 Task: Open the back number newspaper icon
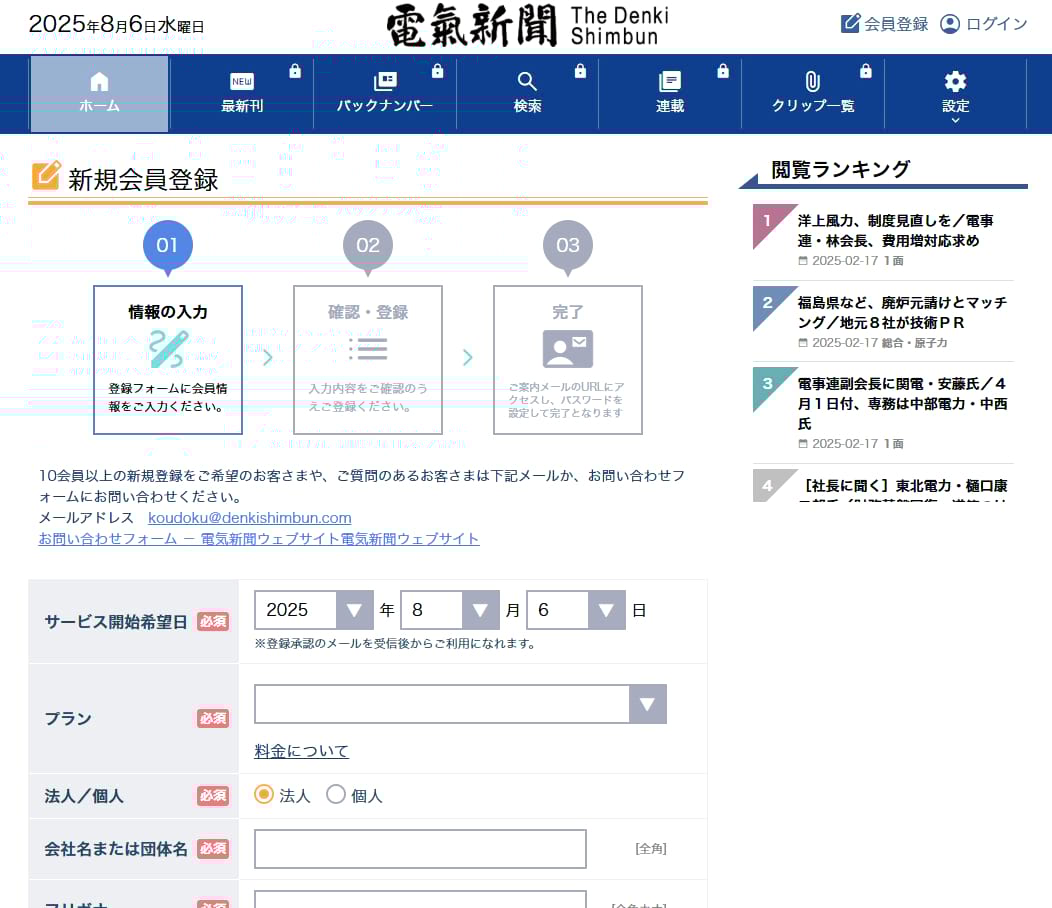pos(385,82)
